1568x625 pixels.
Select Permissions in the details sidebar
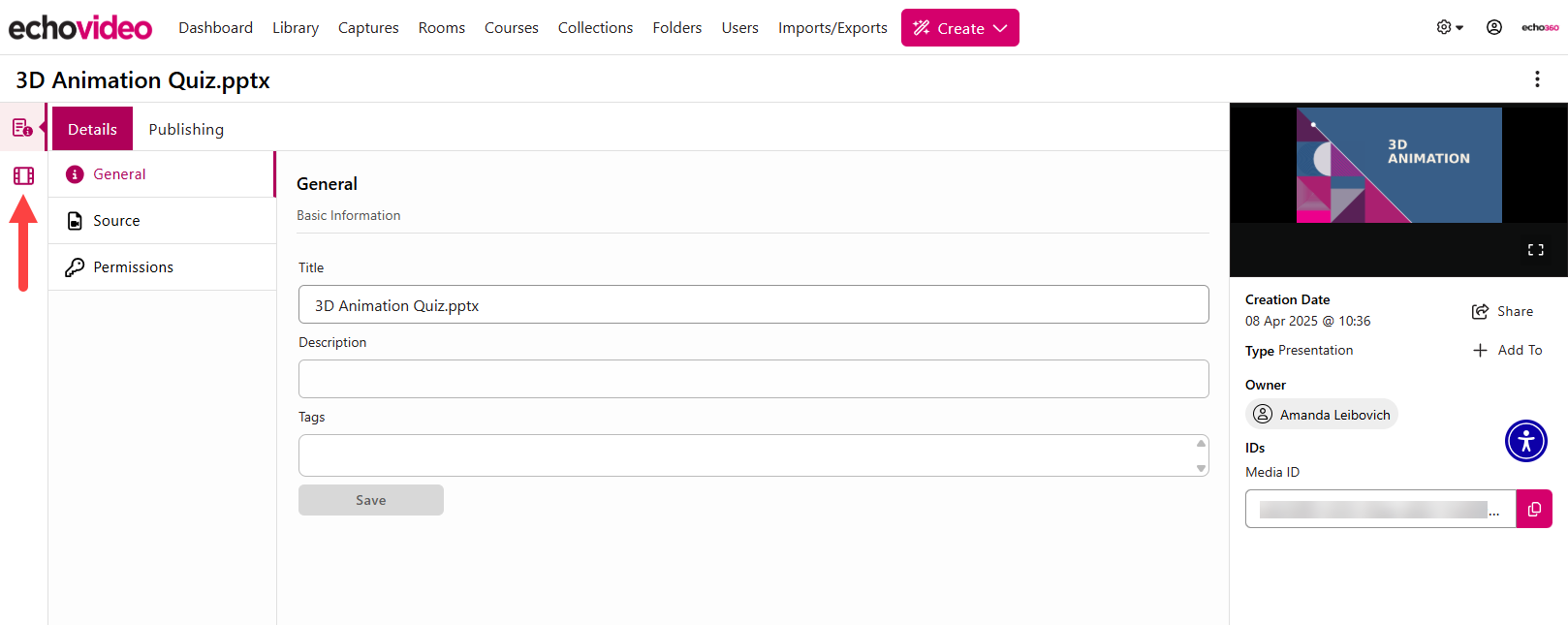[x=133, y=267]
